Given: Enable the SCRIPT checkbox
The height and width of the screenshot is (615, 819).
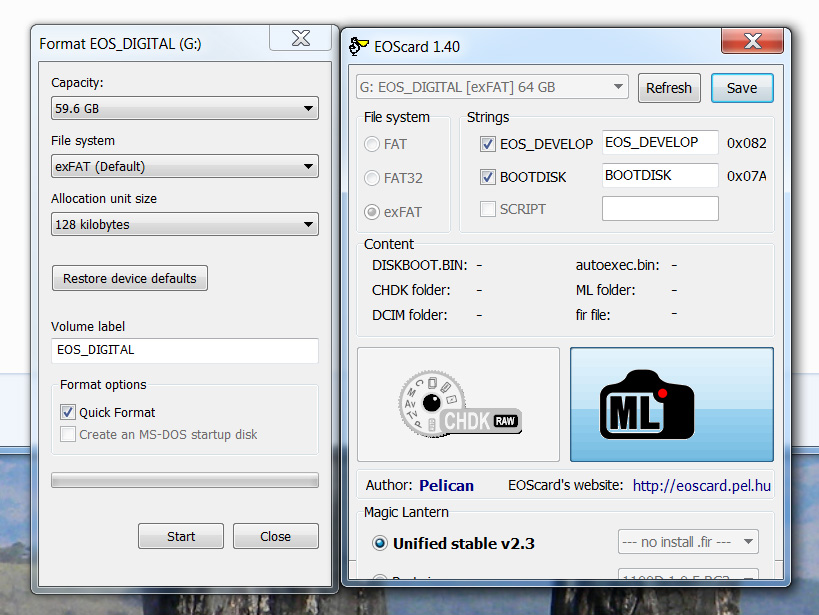Looking at the screenshot, I should pos(487,210).
